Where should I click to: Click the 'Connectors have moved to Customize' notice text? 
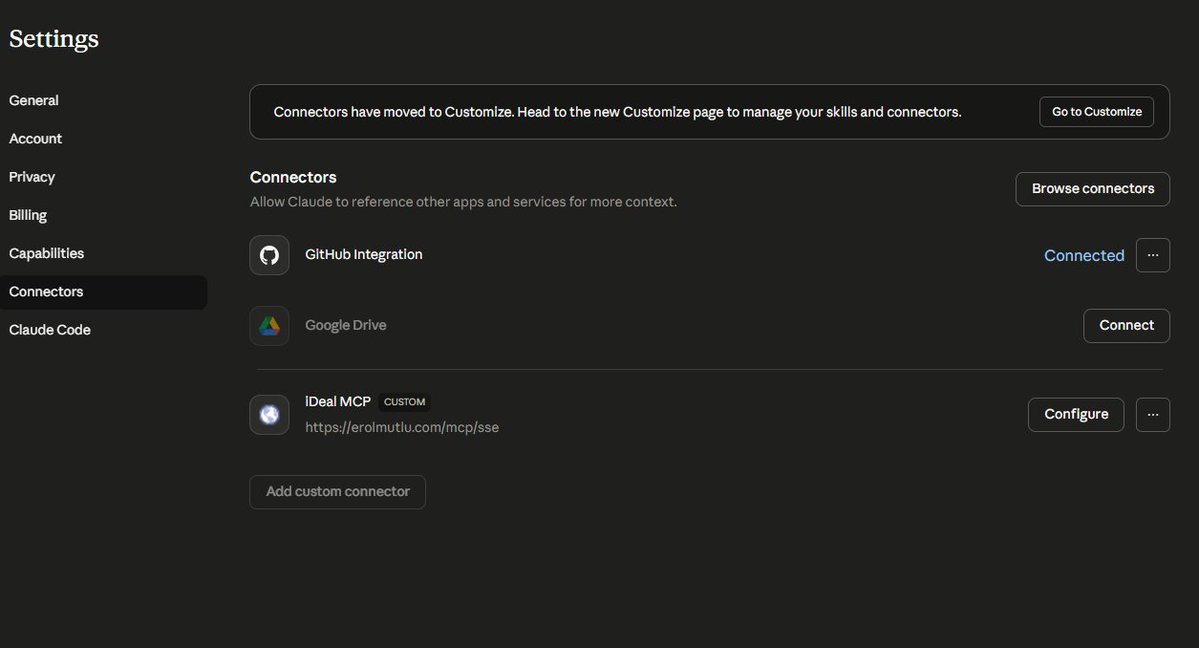point(617,112)
